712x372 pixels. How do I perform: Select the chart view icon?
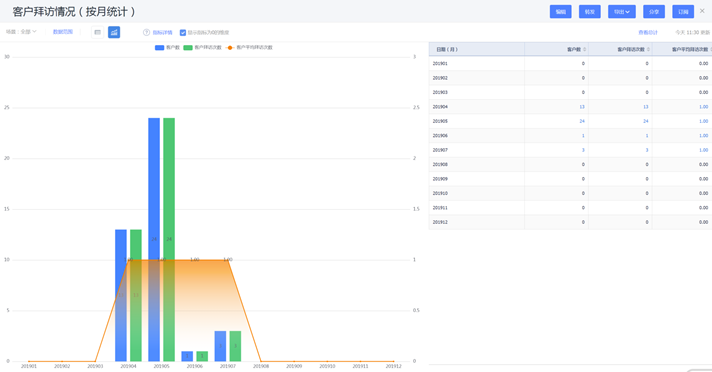tap(114, 32)
